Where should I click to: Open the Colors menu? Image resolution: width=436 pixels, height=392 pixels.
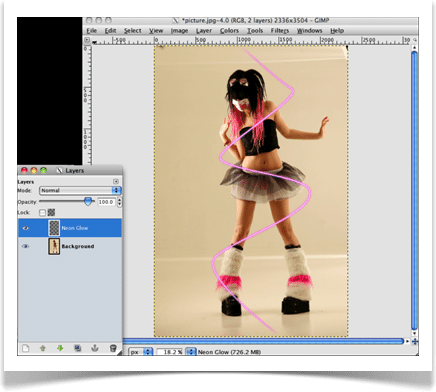[x=229, y=31]
